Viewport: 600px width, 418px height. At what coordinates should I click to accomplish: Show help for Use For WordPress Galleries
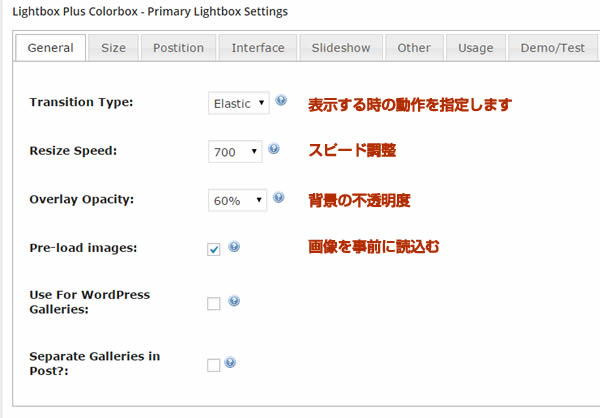tap(234, 301)
